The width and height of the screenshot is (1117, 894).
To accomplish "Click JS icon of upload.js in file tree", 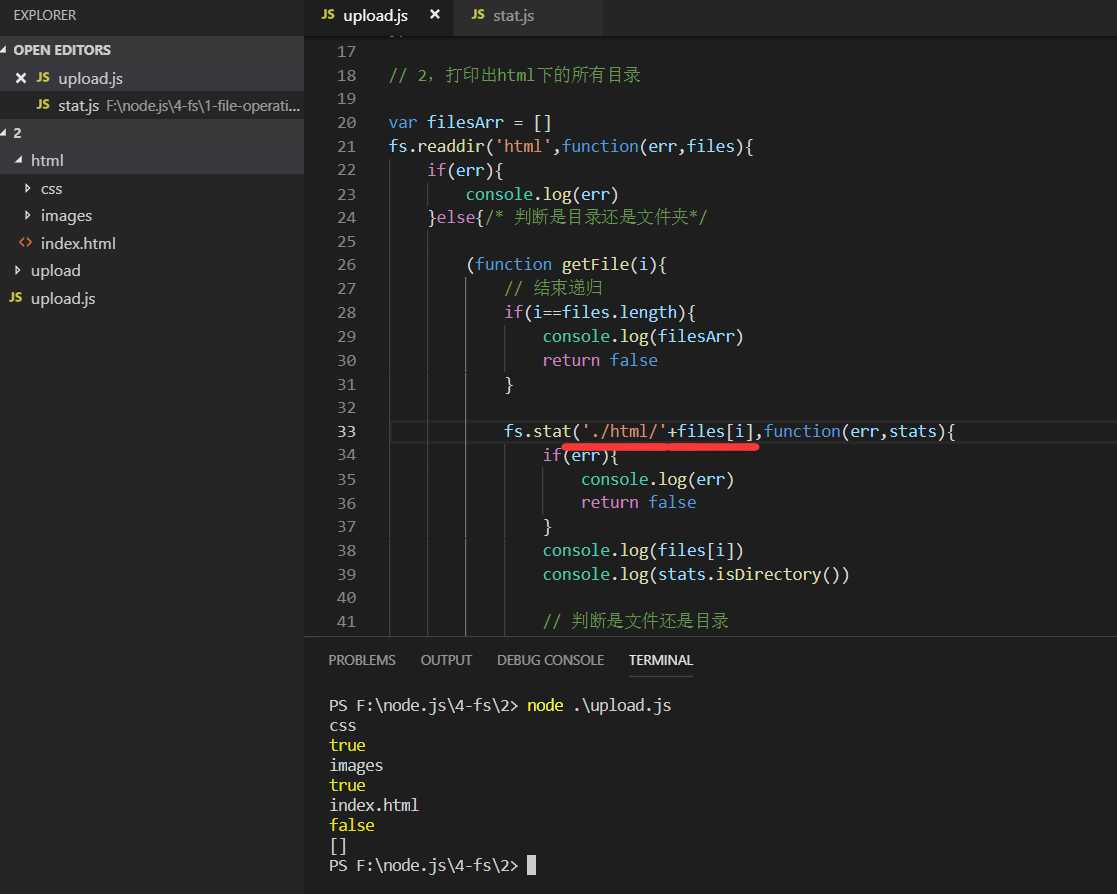I will click(x=16, y=298).
